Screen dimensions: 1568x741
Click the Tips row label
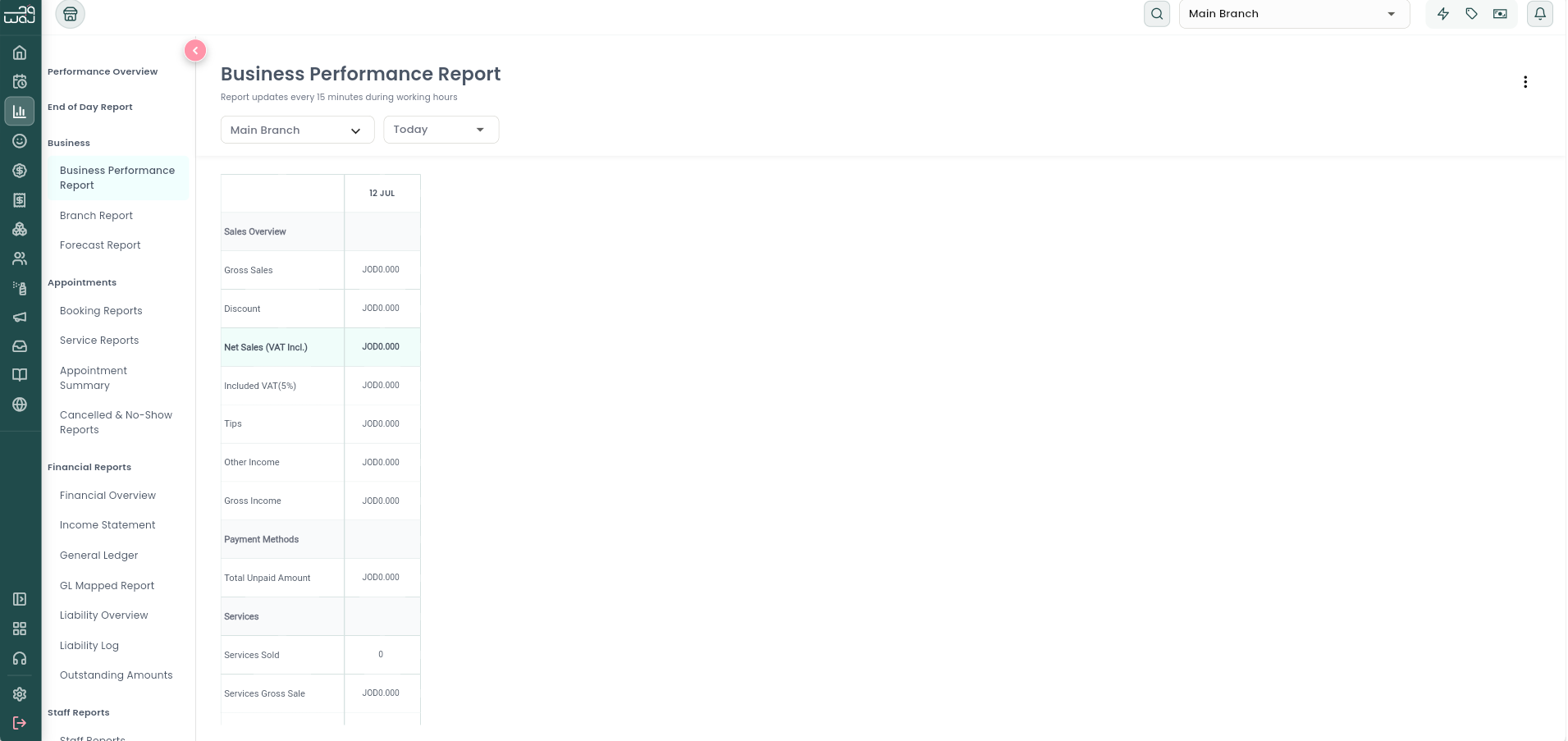tap(233, 424)
